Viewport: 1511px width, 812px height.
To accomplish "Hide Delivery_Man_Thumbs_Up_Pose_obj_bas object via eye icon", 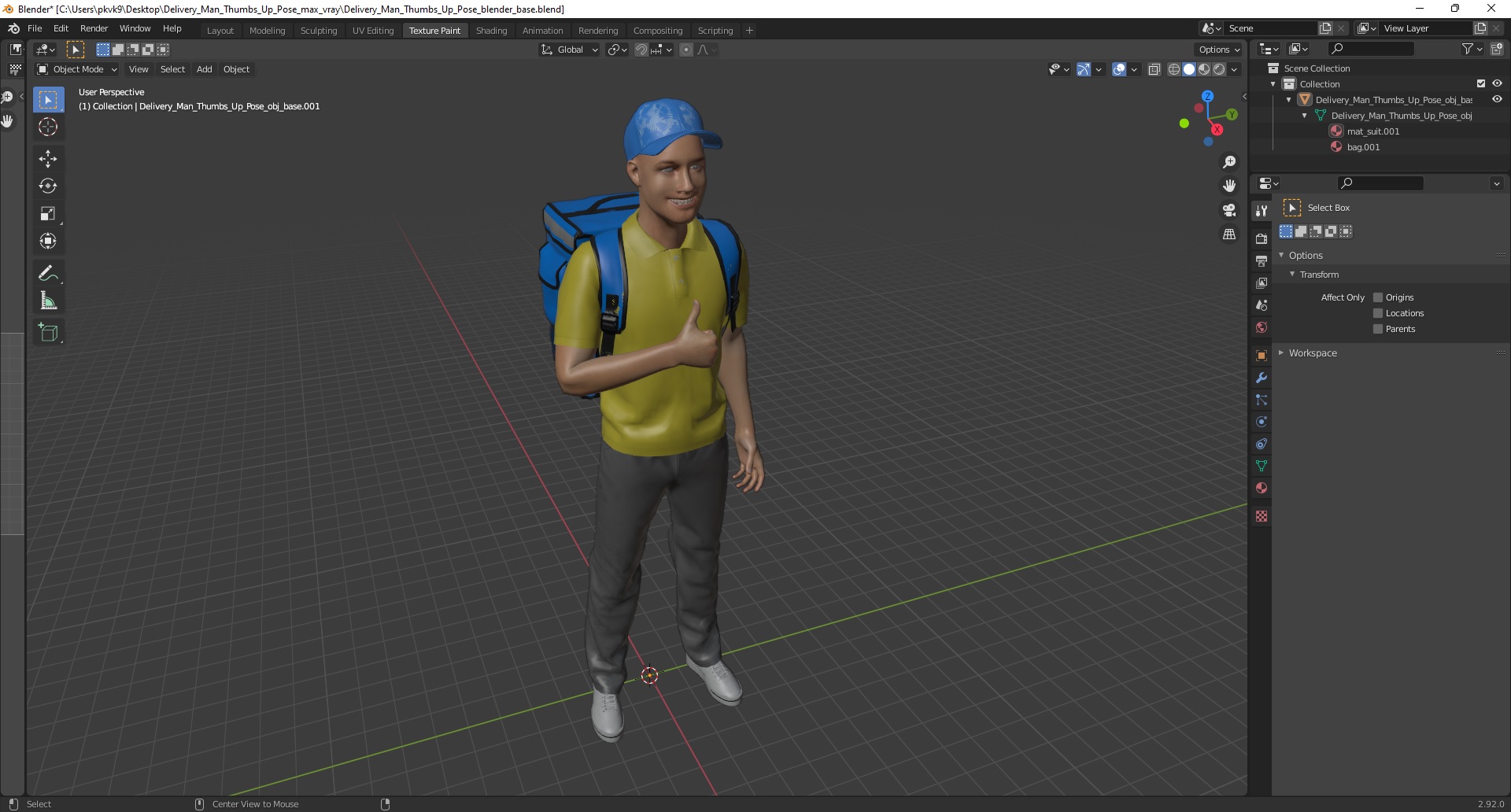I will pos(1497,99).
